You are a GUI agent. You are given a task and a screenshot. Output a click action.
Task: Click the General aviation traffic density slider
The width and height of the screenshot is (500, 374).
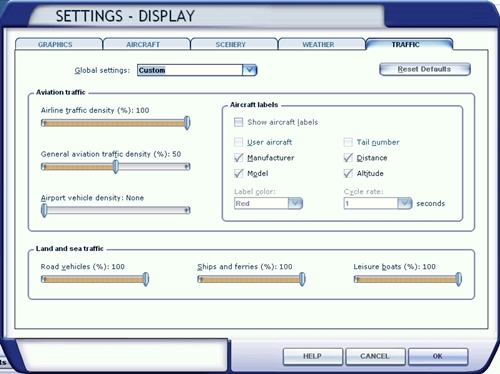click(115, 166)
